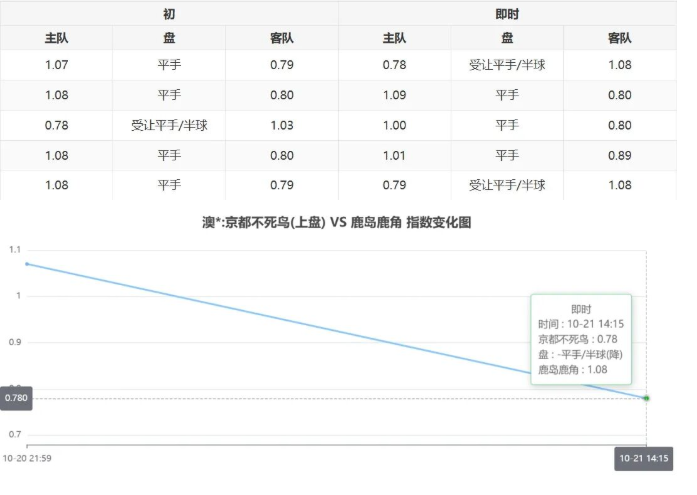
Task: Click the 1.00 live home odds cell
Action: coord(394,126)
